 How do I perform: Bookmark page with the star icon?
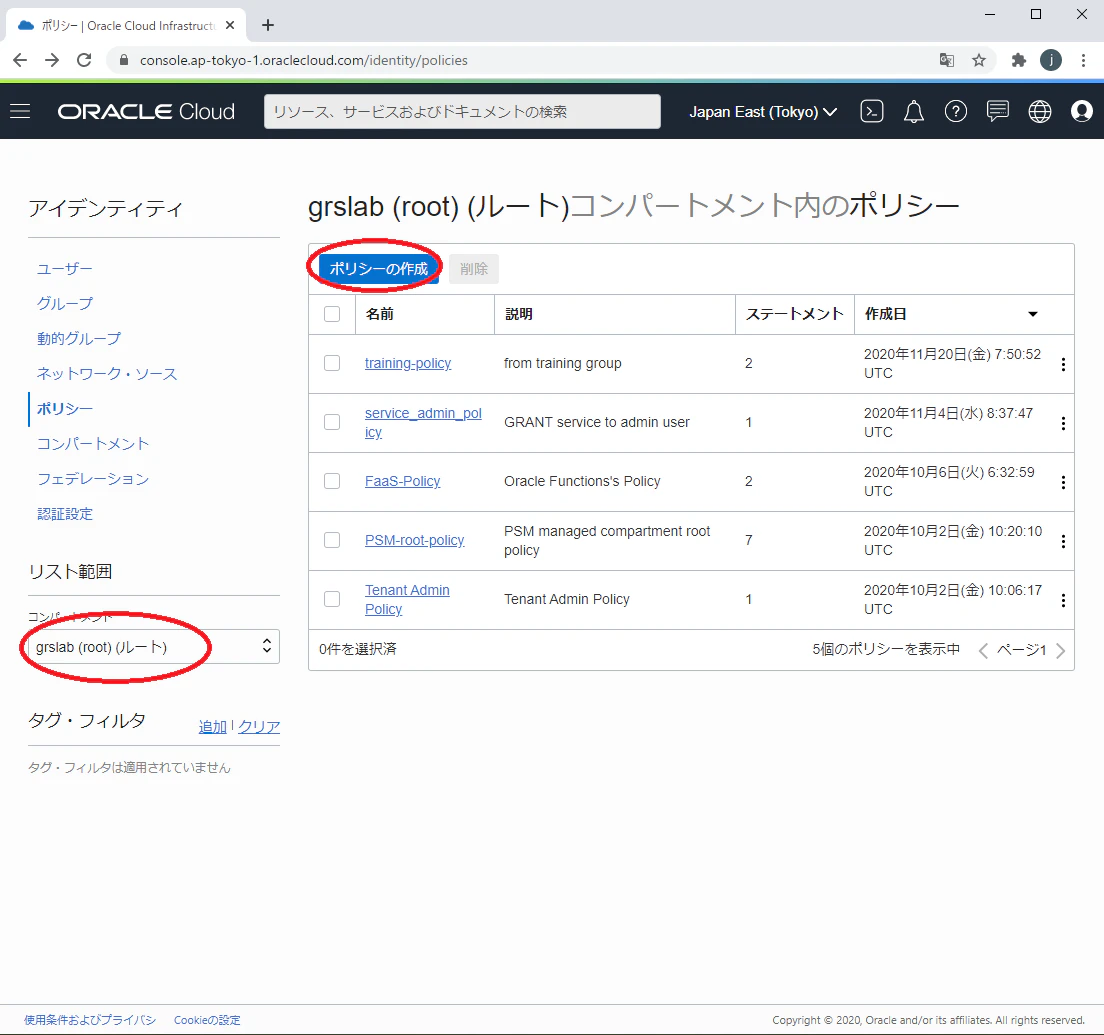pyautogui.click(x=979, y=61)
